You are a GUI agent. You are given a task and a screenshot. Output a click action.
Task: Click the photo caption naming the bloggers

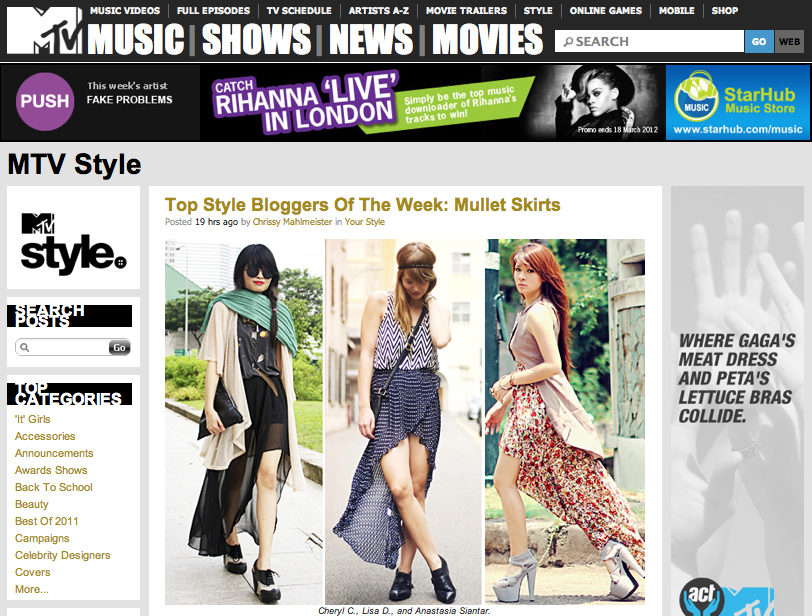(x=404, y=611)
